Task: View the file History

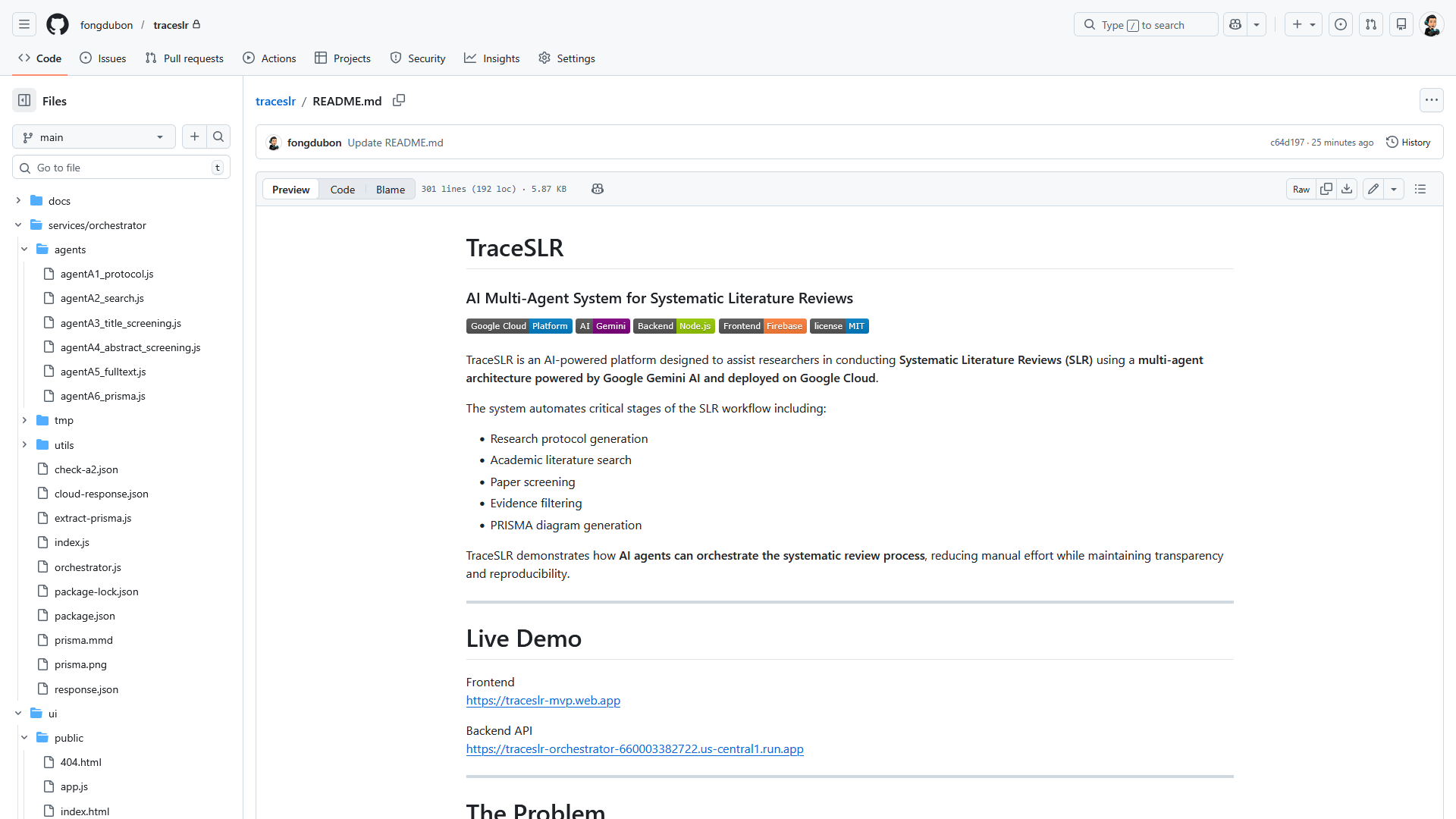Action: (x=1408, y=143)
